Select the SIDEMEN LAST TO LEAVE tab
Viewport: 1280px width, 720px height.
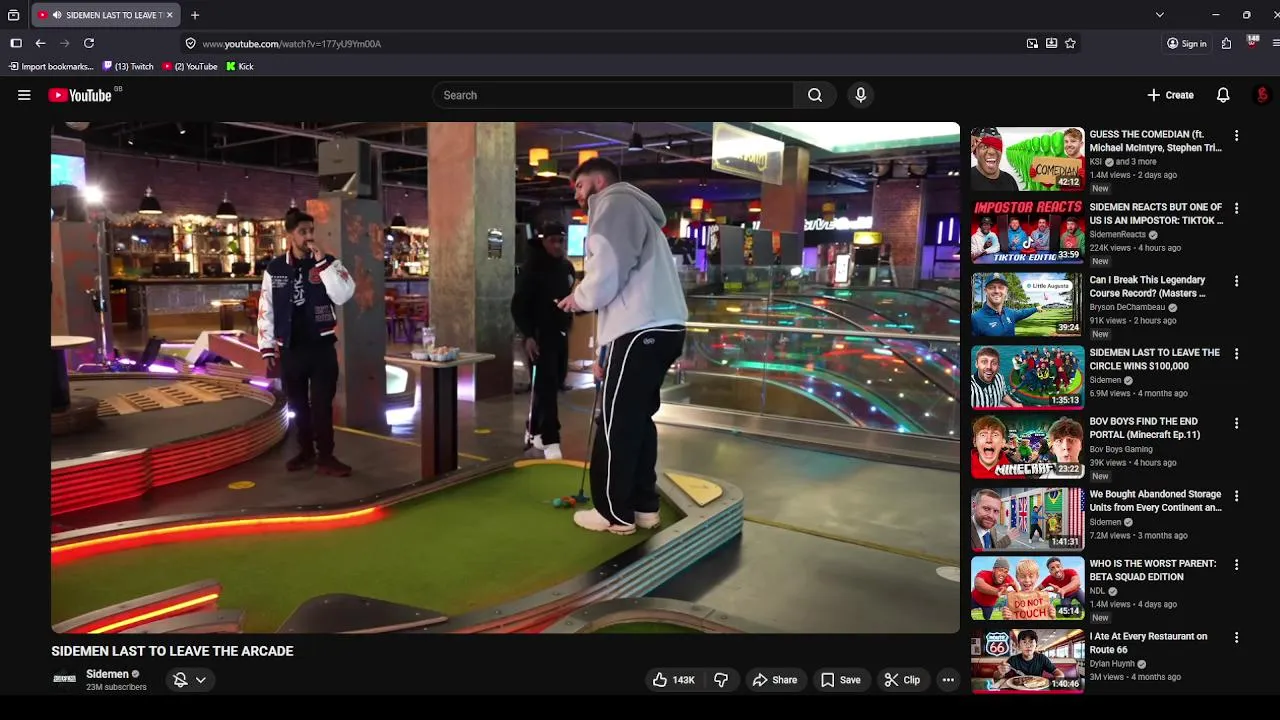pyautogui.click(x=105, y=15)
